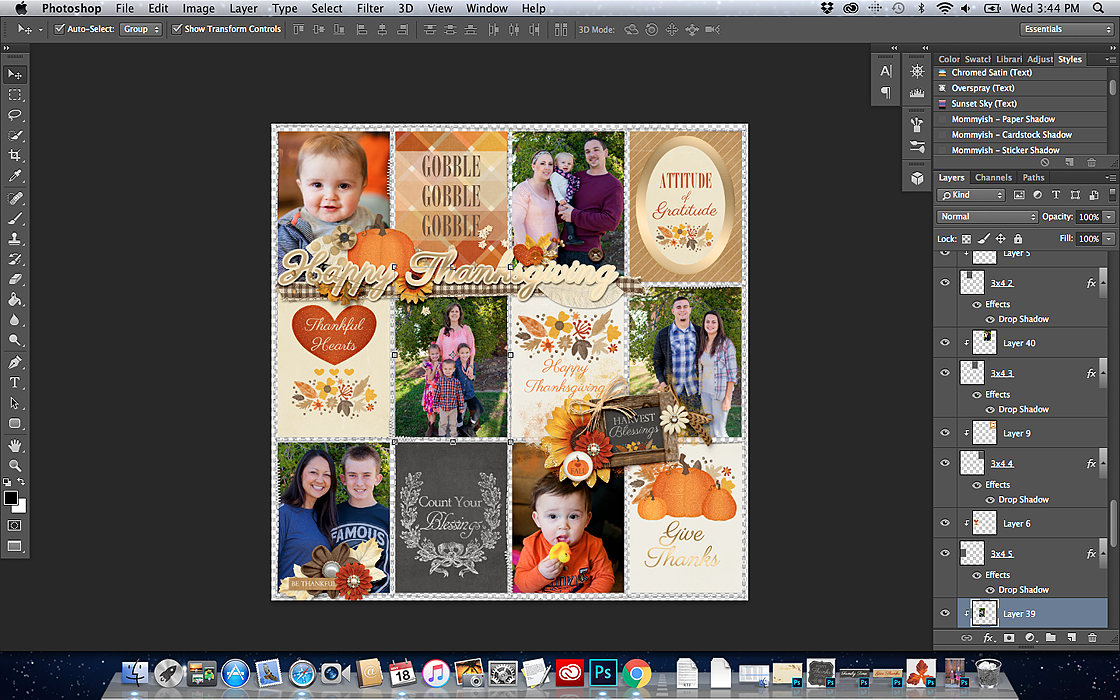Toggle Drop Shadow visibility under 3x4 5

pos(990,590)
